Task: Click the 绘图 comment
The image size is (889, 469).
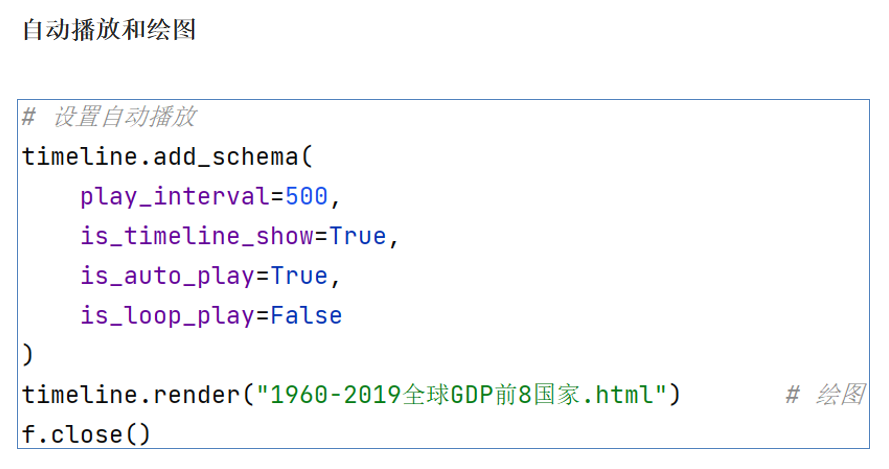Action: [838, 395]
